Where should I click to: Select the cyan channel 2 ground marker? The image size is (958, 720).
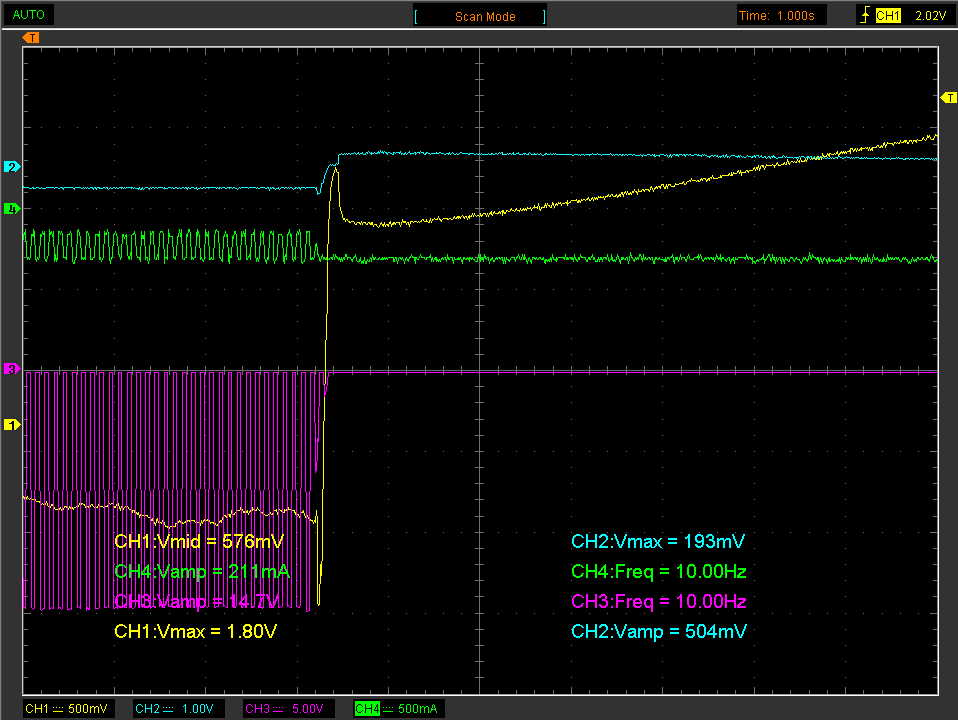click(12, 167)
